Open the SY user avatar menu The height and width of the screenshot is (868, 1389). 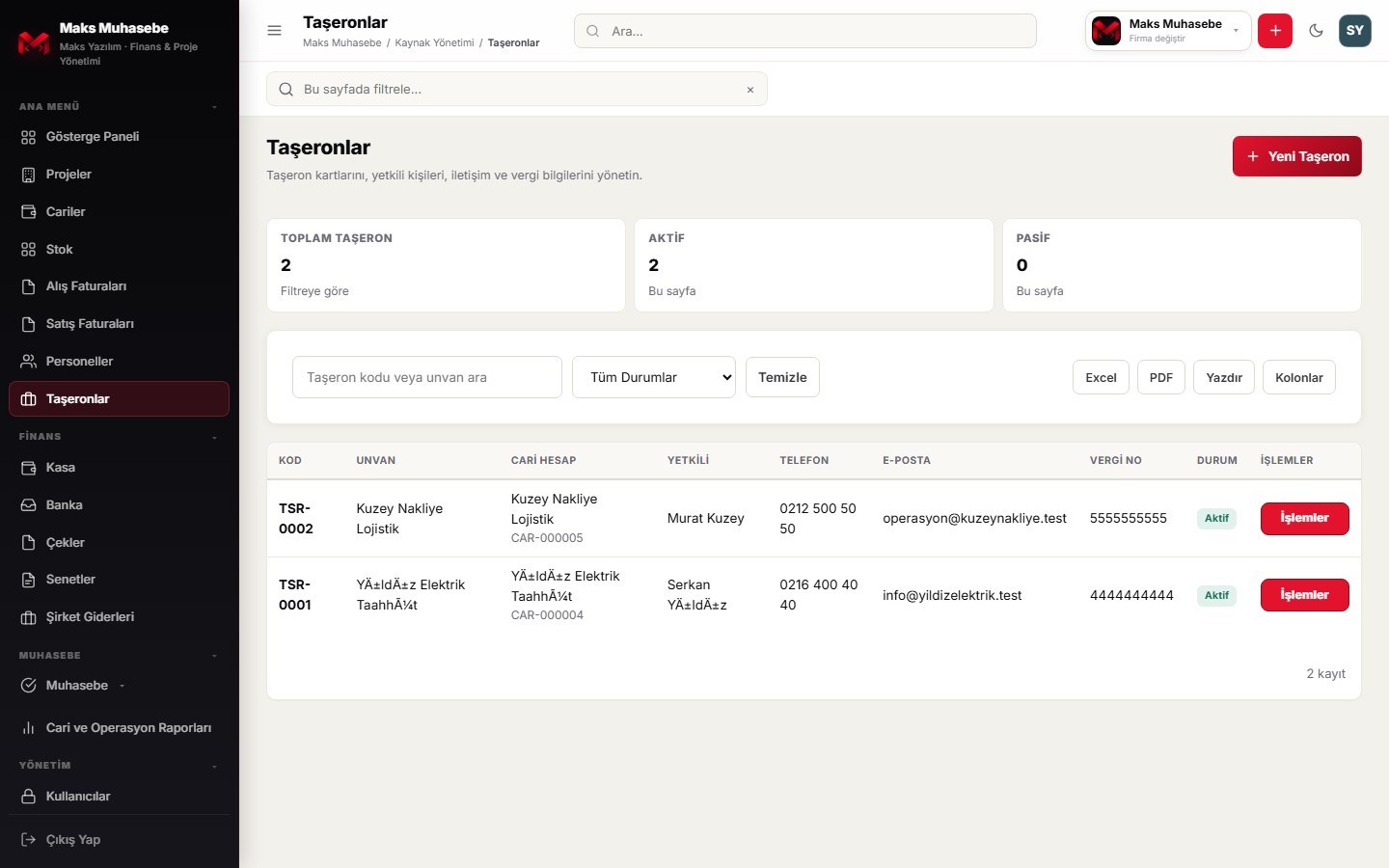pyautogui.click(x=1355, y=31)
